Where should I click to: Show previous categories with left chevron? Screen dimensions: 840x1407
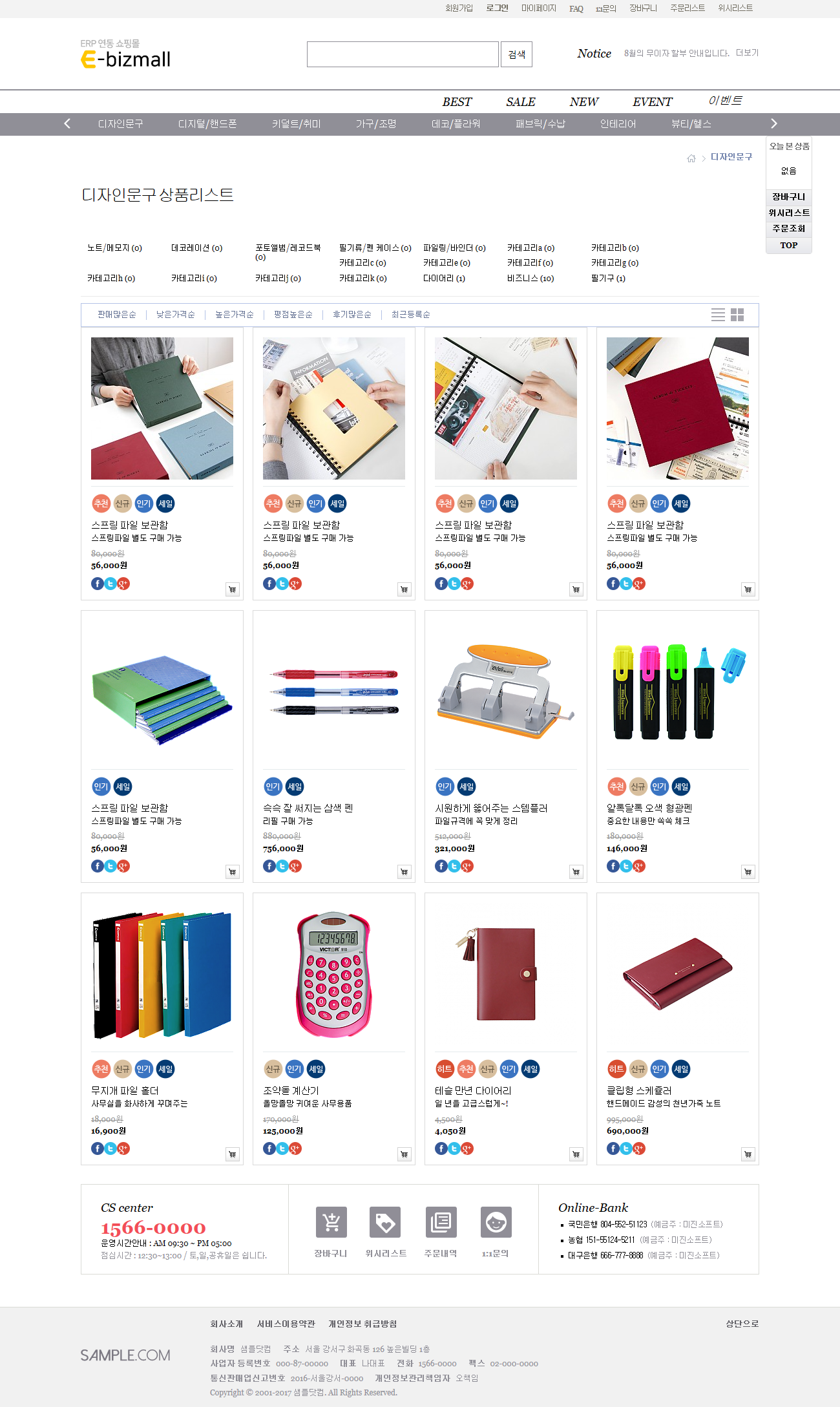pos(67,123)
